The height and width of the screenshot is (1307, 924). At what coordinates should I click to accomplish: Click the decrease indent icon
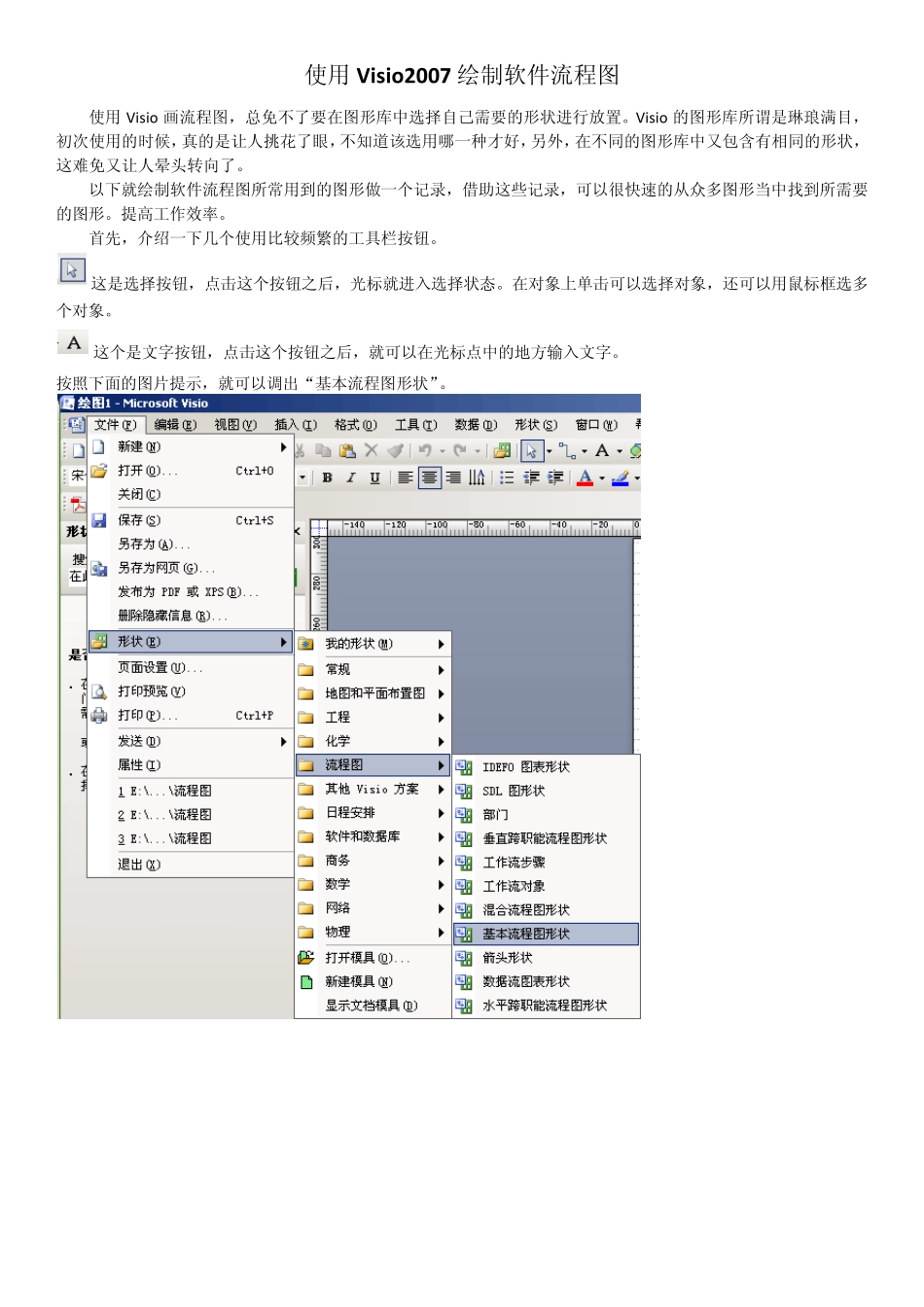pyautogui.click(x=531, y=477)
